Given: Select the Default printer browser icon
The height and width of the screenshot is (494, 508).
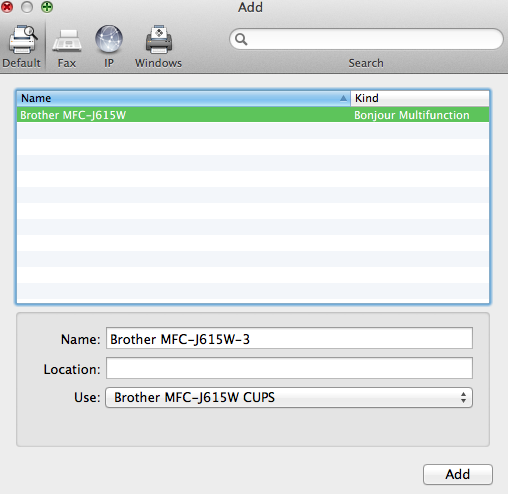Looking at the screenshot, I should (x=22, y=40).
